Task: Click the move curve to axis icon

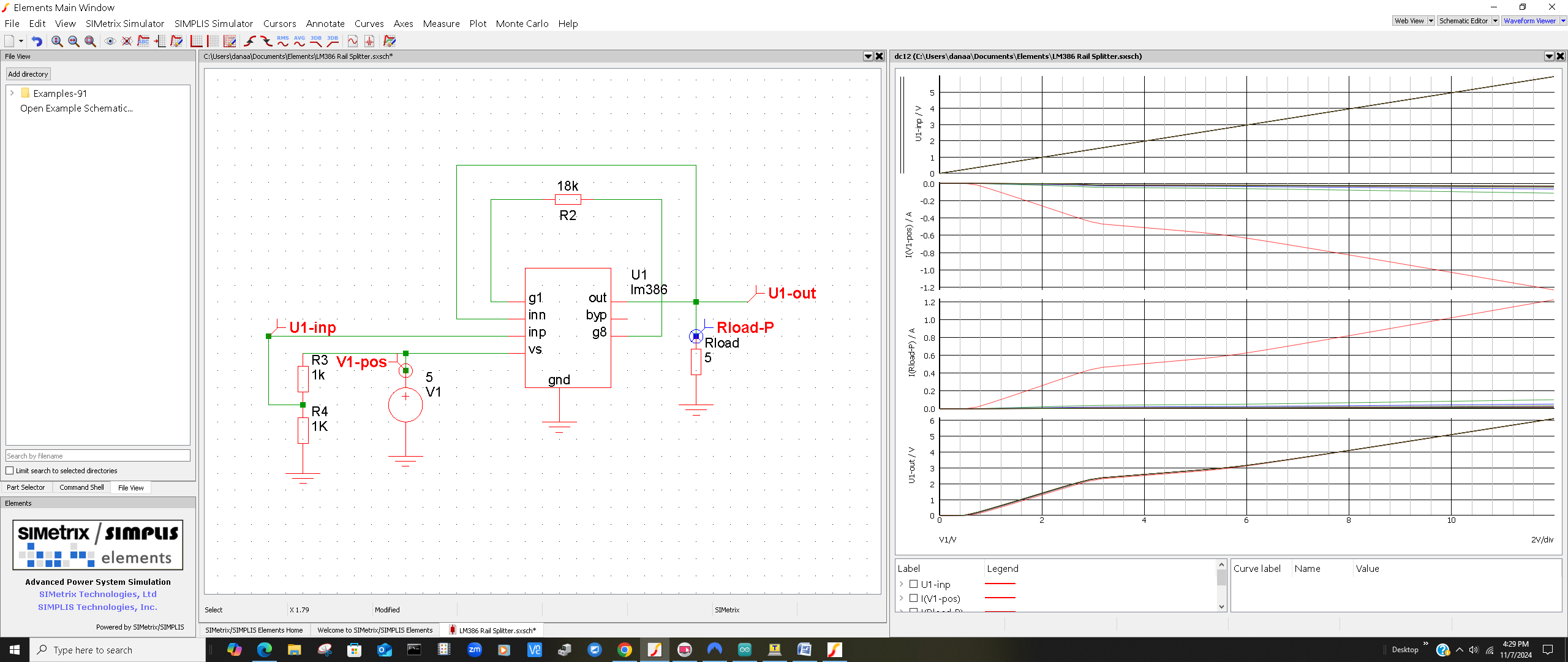Action: [x=160, y=41]
